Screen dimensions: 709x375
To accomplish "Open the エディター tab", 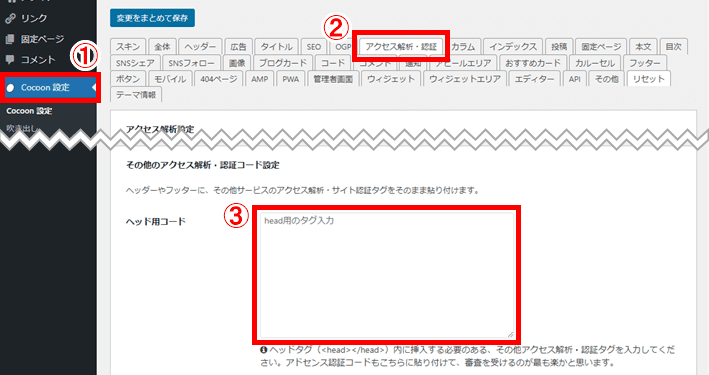I will pos(534,79).
